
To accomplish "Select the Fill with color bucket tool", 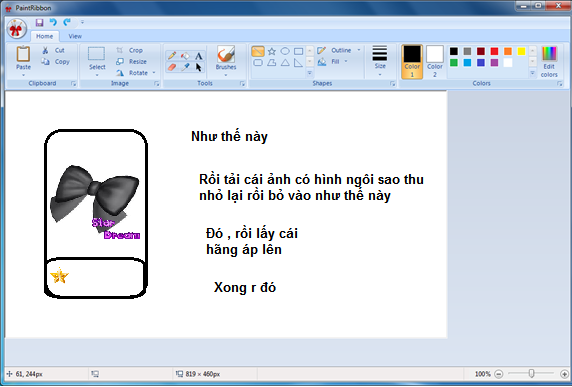I will click(x=185, y=55).
